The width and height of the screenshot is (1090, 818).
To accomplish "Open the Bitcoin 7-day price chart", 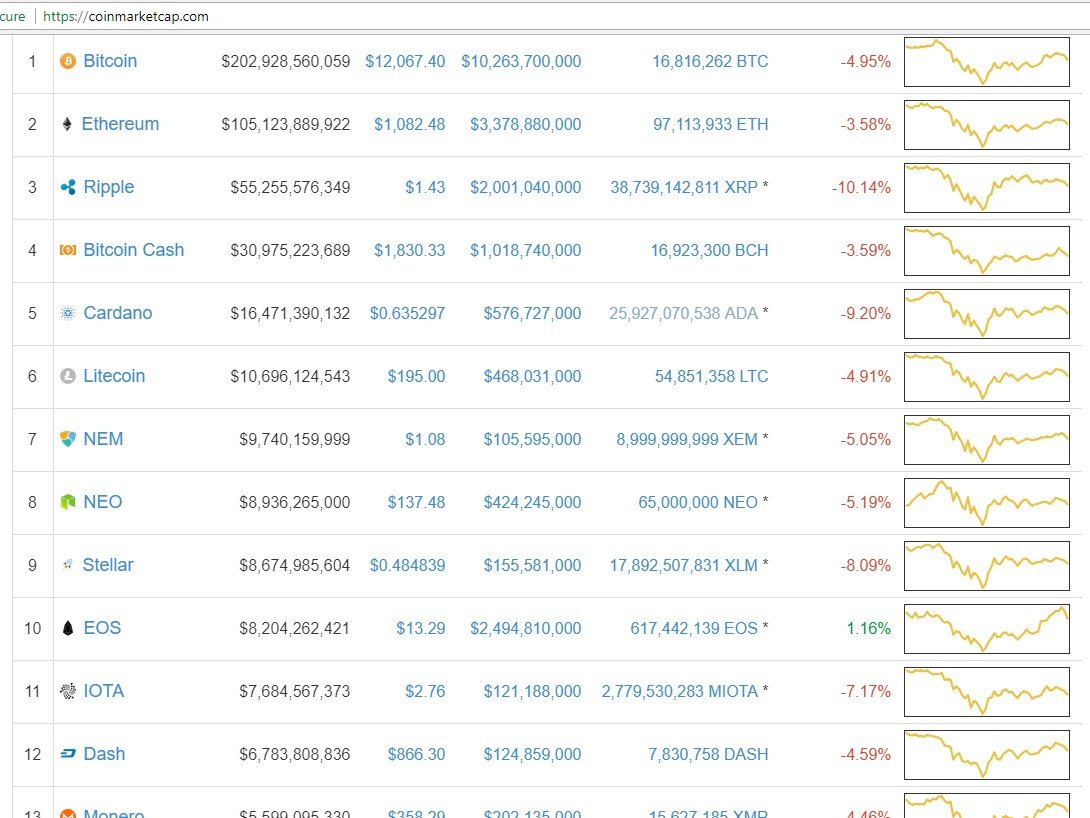I will click(x=986, y=62).
